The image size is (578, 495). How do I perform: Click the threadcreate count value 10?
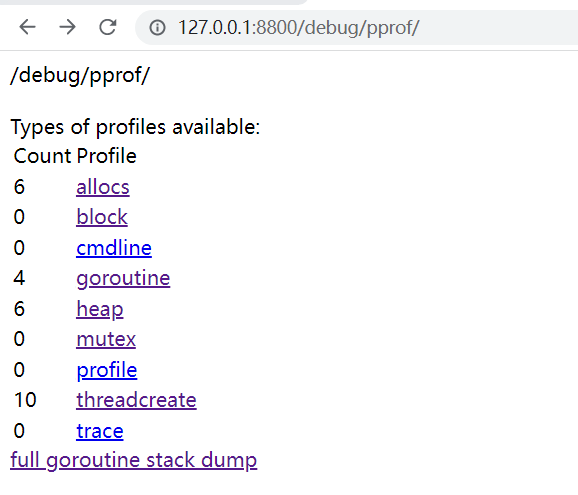25,400
